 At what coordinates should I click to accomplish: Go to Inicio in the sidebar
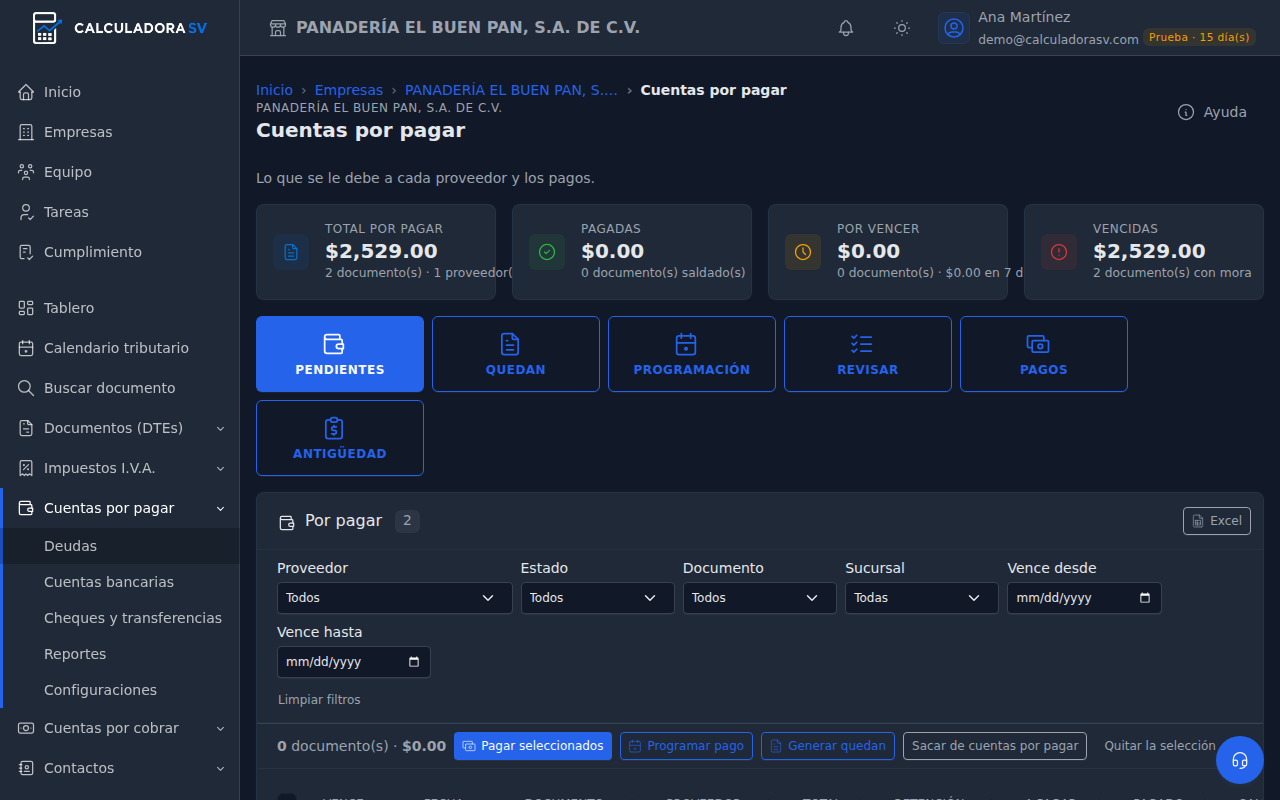pos(120,92)
